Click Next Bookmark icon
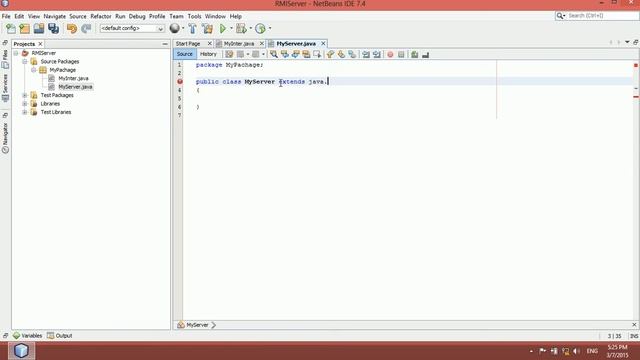Screen dimensions: 640x360 pyautogui.click(x=341, y=54)
